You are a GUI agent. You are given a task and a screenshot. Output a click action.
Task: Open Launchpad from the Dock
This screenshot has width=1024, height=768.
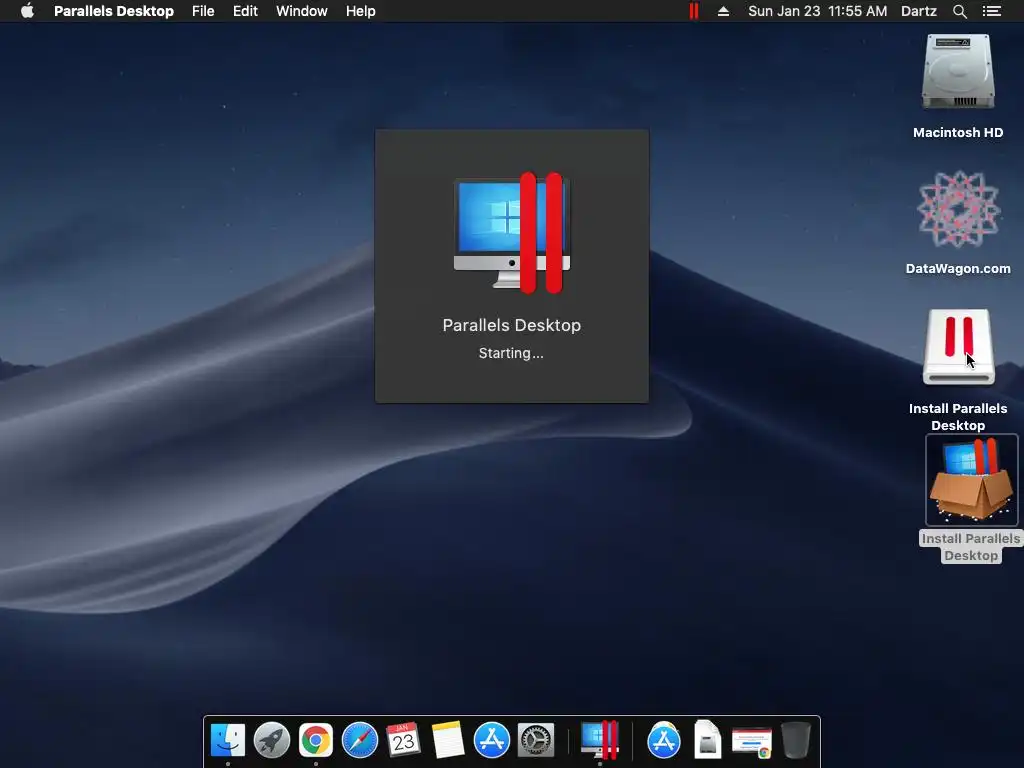pyautogui.click(x=272, y=740)
